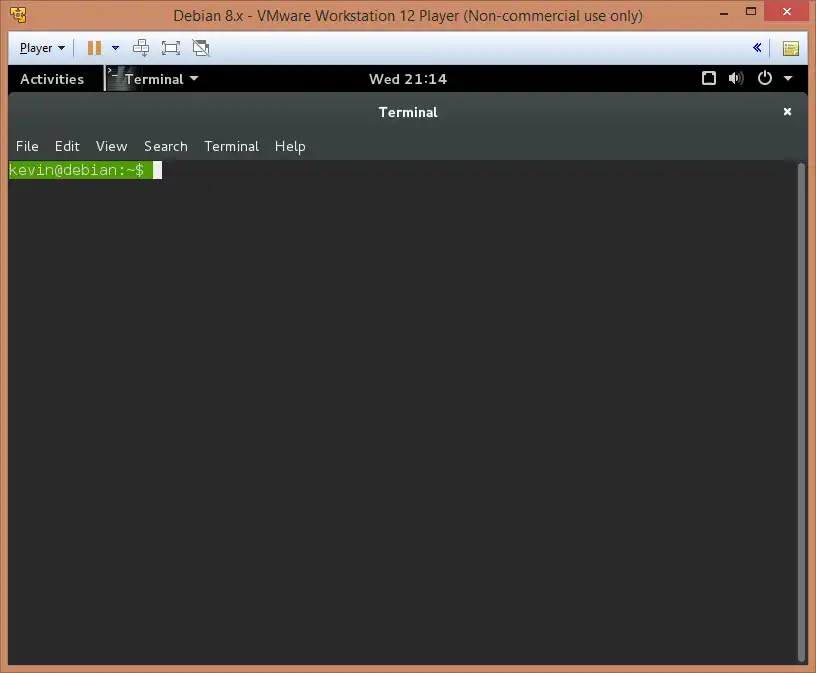Close the Terminal window with x
The image size is (816, 673).
tap(787, 111)
